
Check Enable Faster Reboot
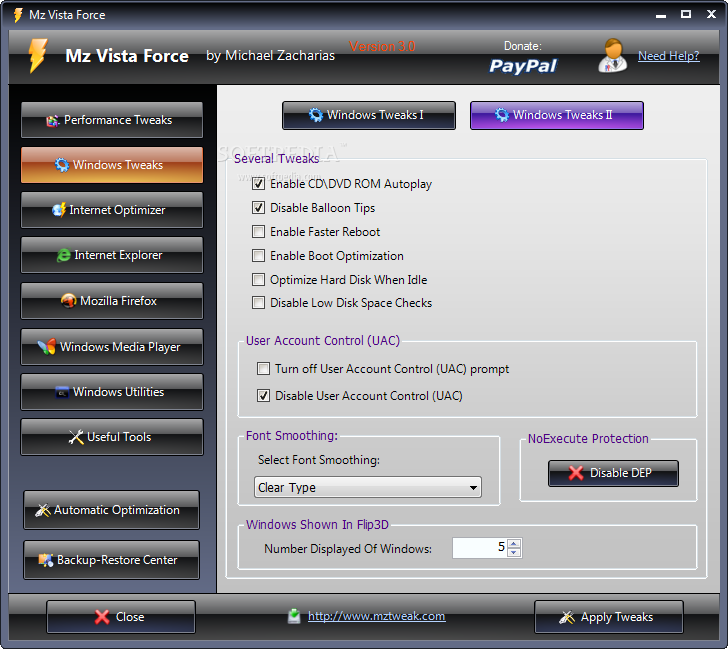pos(258,232)
